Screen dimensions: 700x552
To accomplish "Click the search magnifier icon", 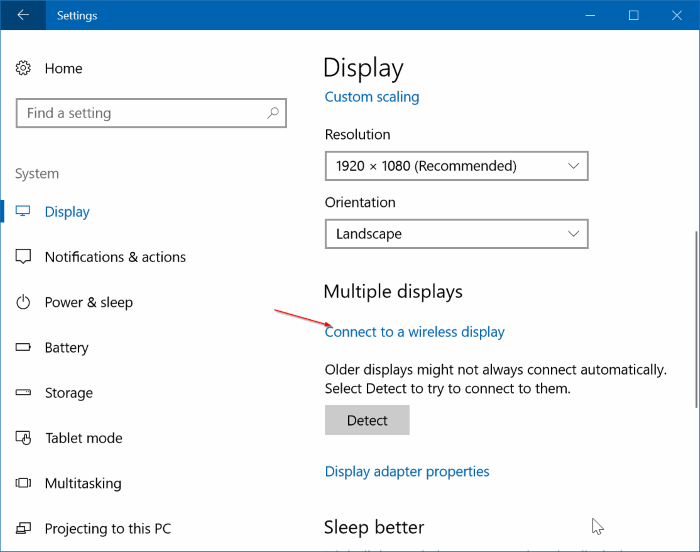I will tap(273, 113).
